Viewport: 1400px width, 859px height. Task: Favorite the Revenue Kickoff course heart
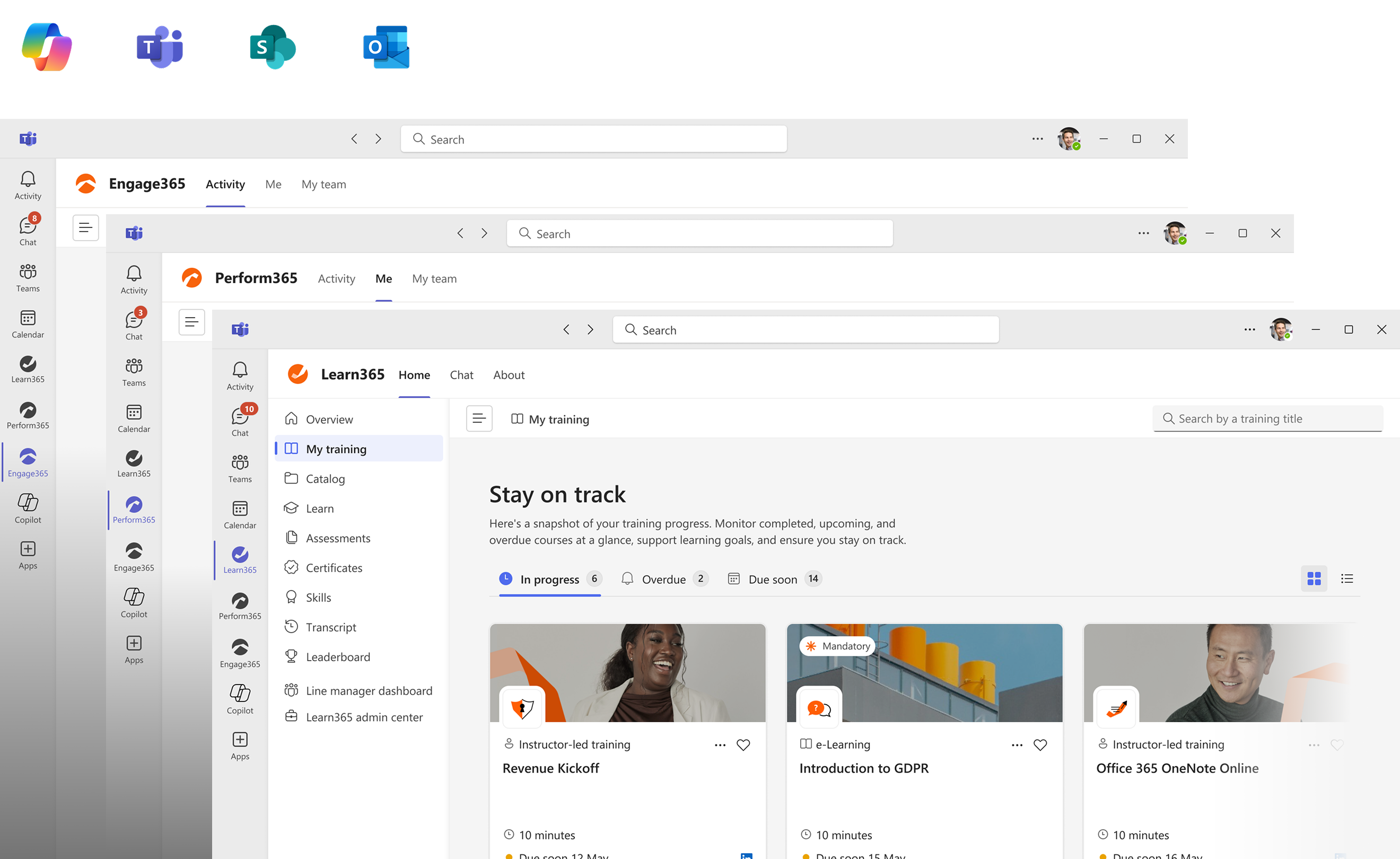tap(743, 745)
